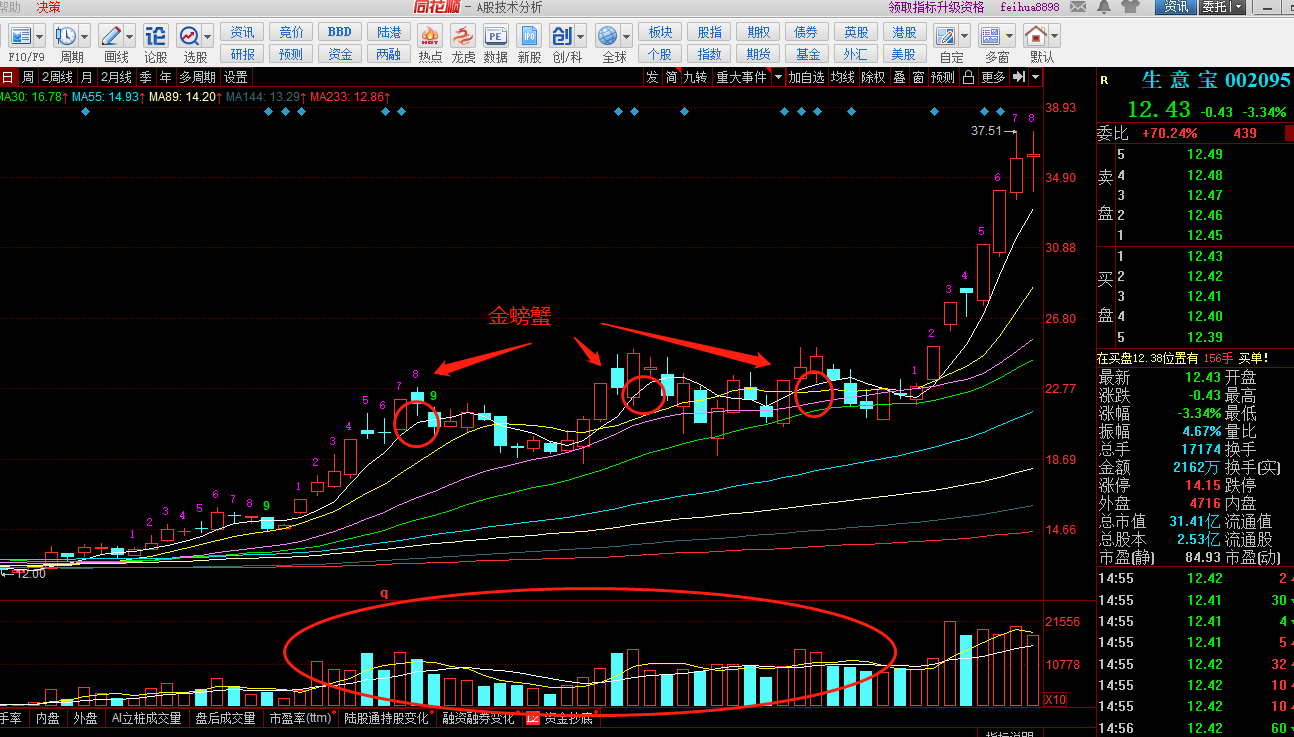Open the 重大事件 dropdown arrow
The image size is (1294, 737).
point(777,77)
